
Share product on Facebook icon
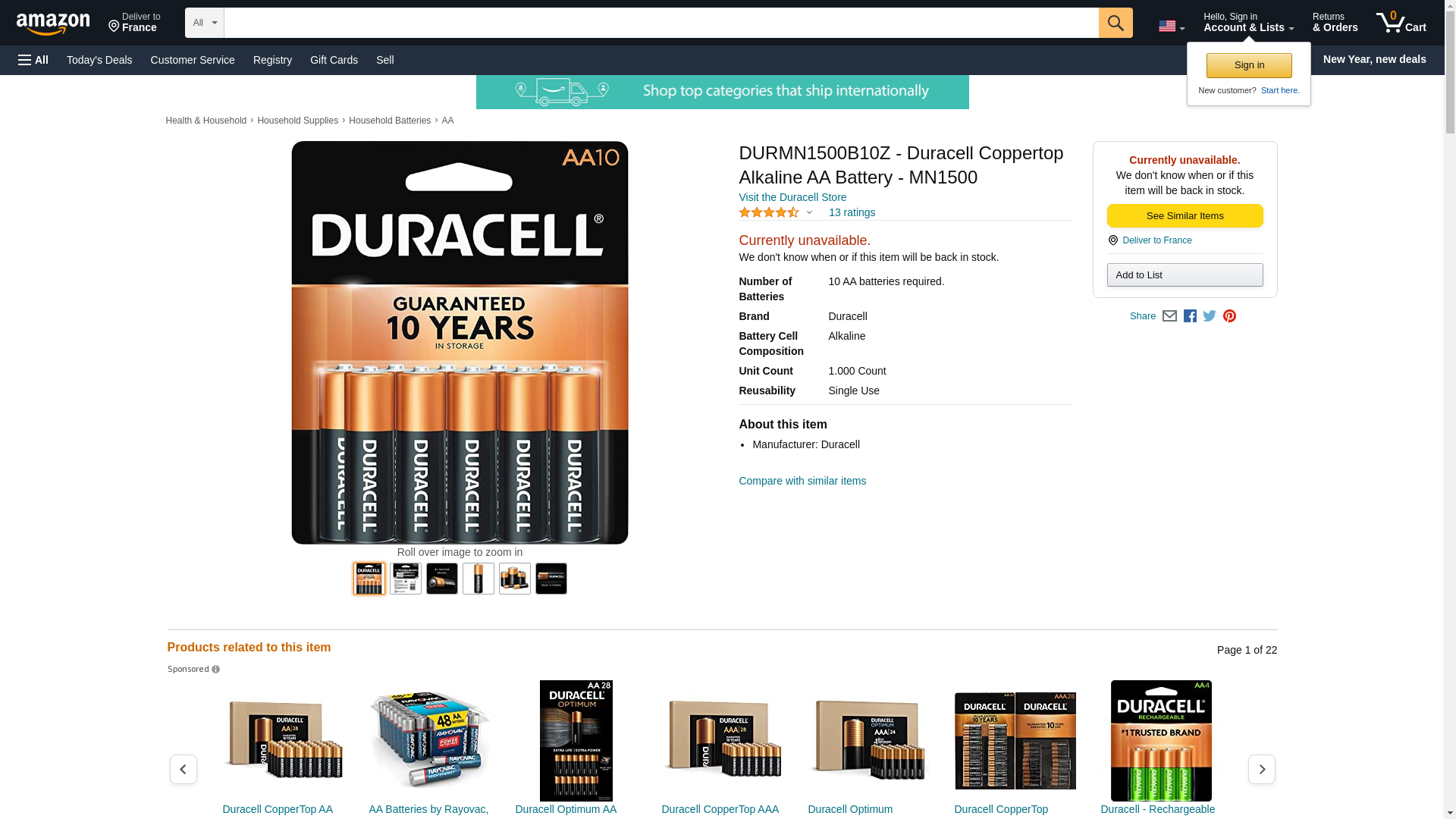(x=1190, y=316)
